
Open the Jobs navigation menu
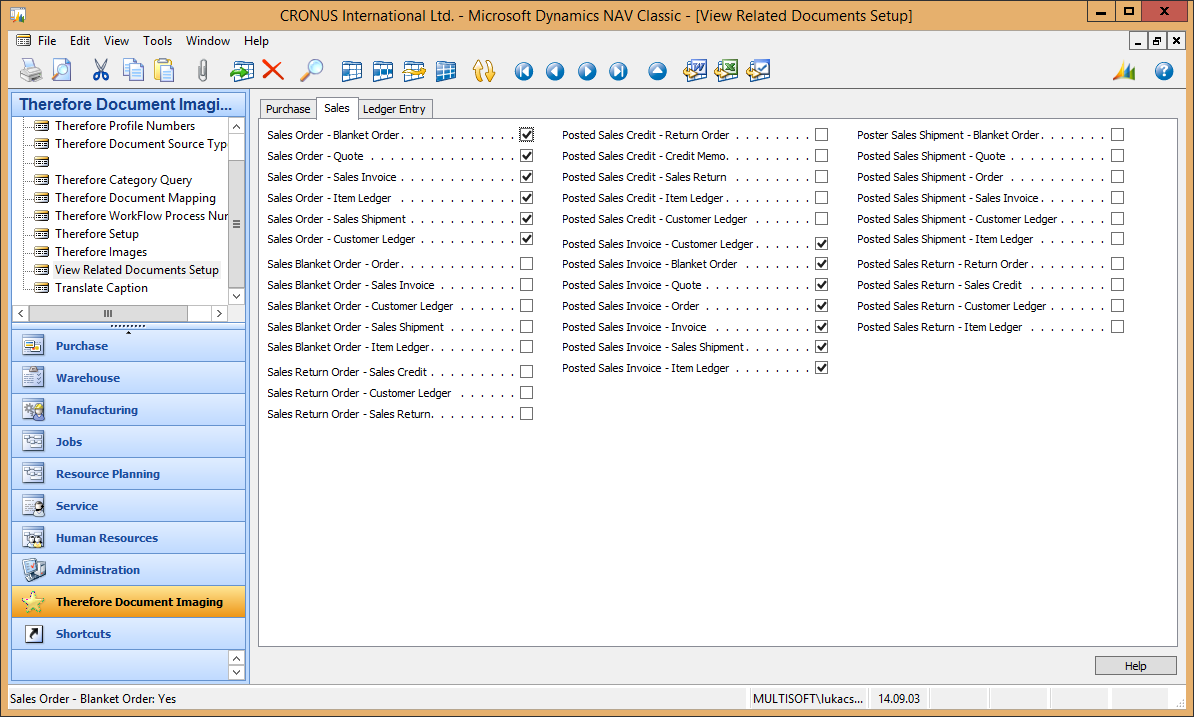tap(128, 441)
